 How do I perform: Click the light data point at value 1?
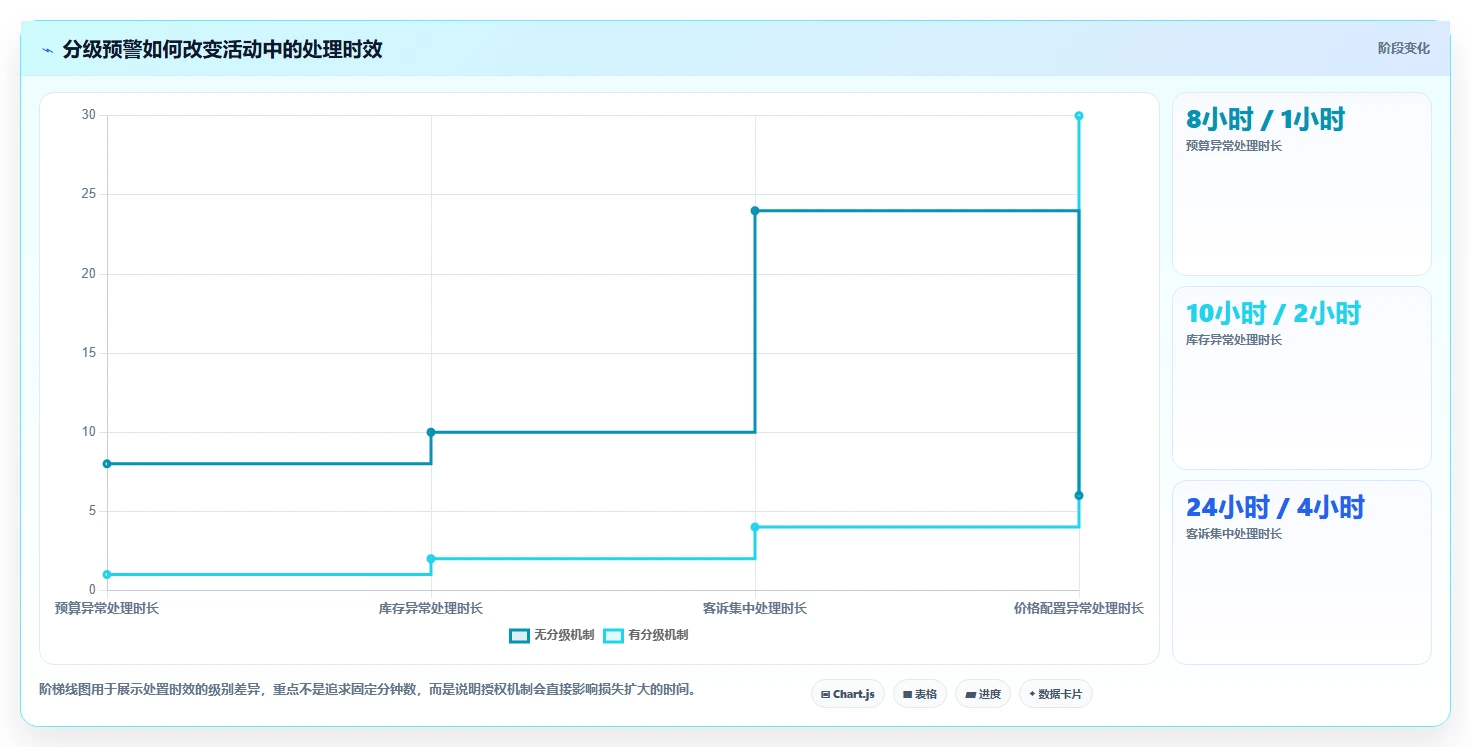(x=107, y=575)
